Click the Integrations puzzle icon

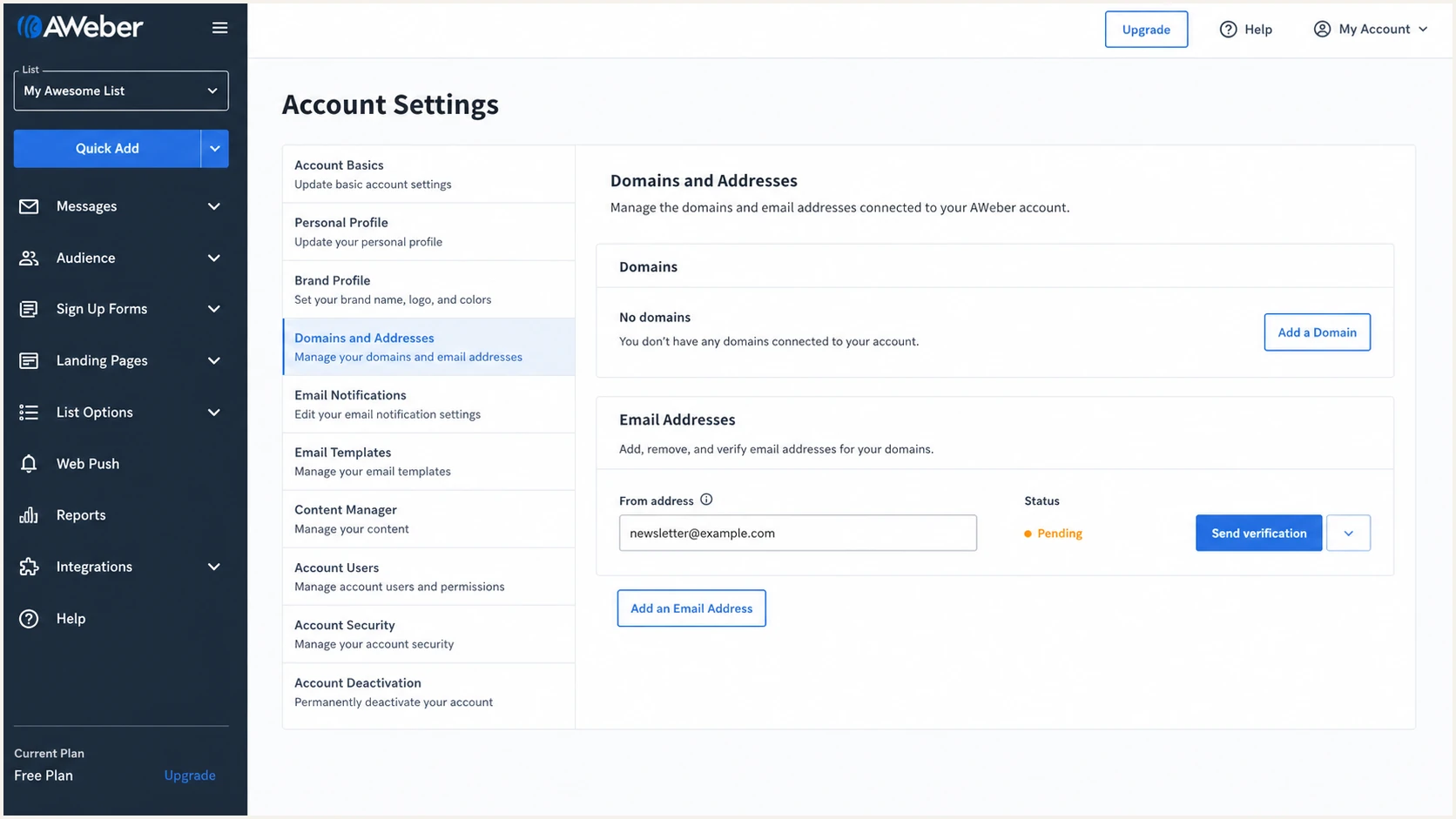click(x=29, y=567)
